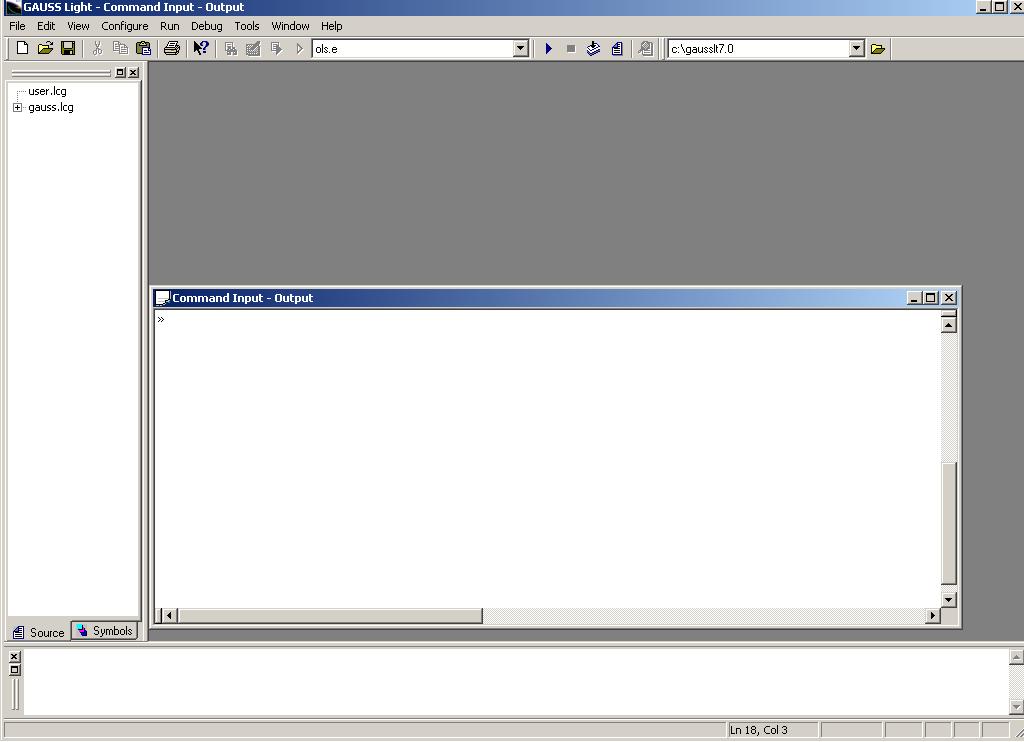1024x742 pixels.
Task: Click Command Input vertical scrollbar up arrow
Action: pos(949,325)
